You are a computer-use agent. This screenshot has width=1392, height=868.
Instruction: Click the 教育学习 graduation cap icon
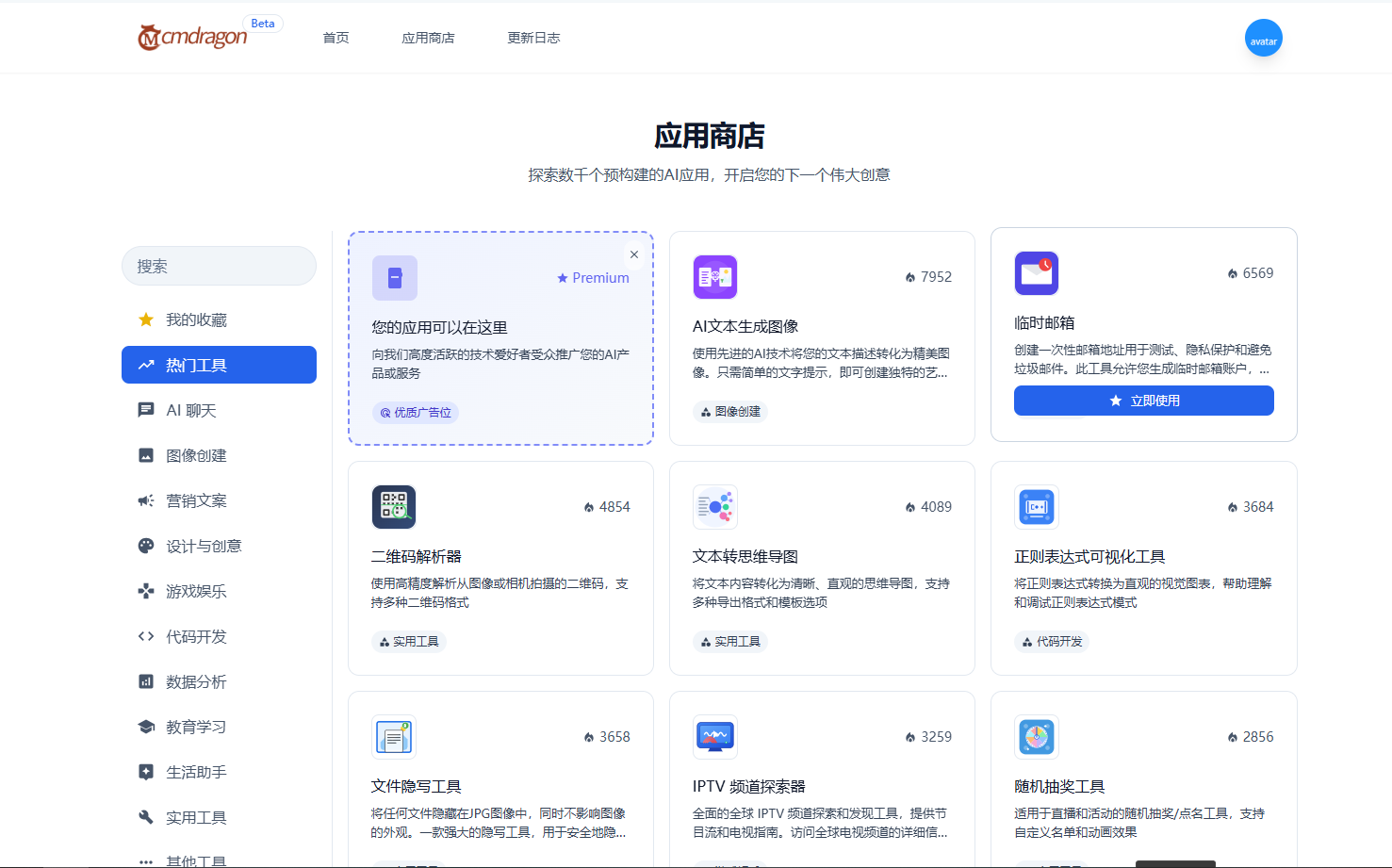click(x=146, y=727)
